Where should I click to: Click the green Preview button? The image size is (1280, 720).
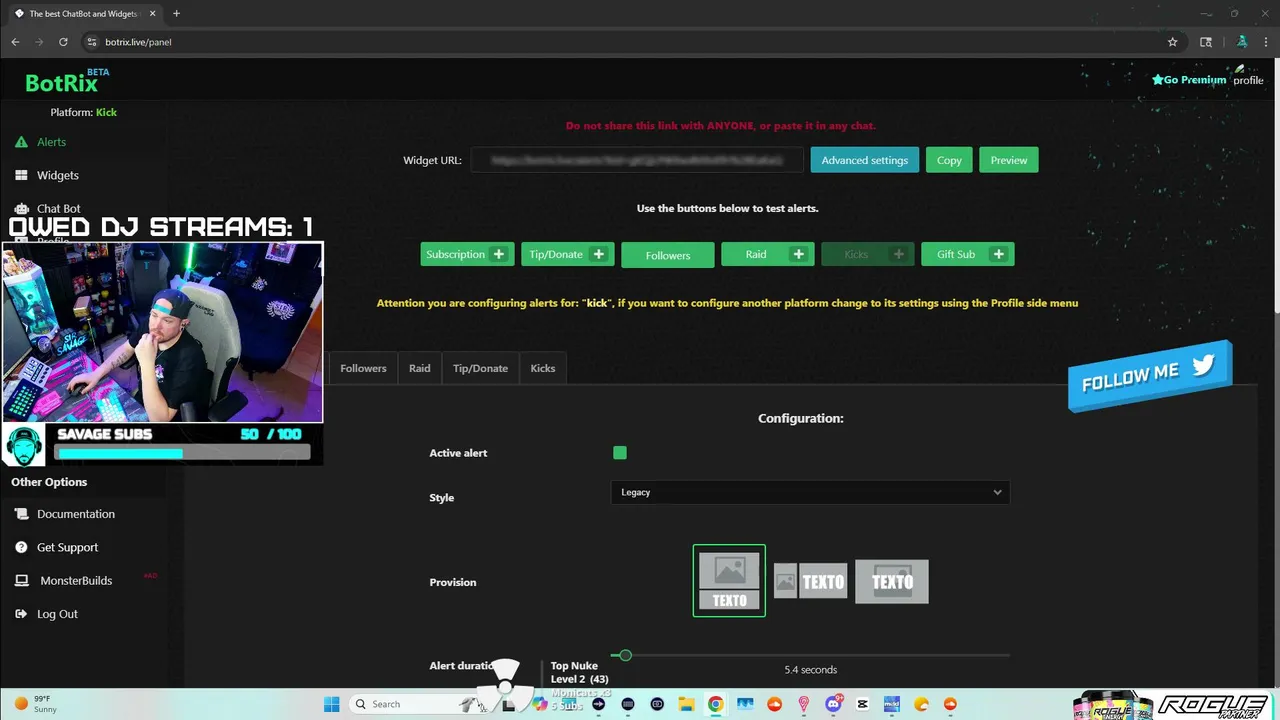pos(1009,160)
